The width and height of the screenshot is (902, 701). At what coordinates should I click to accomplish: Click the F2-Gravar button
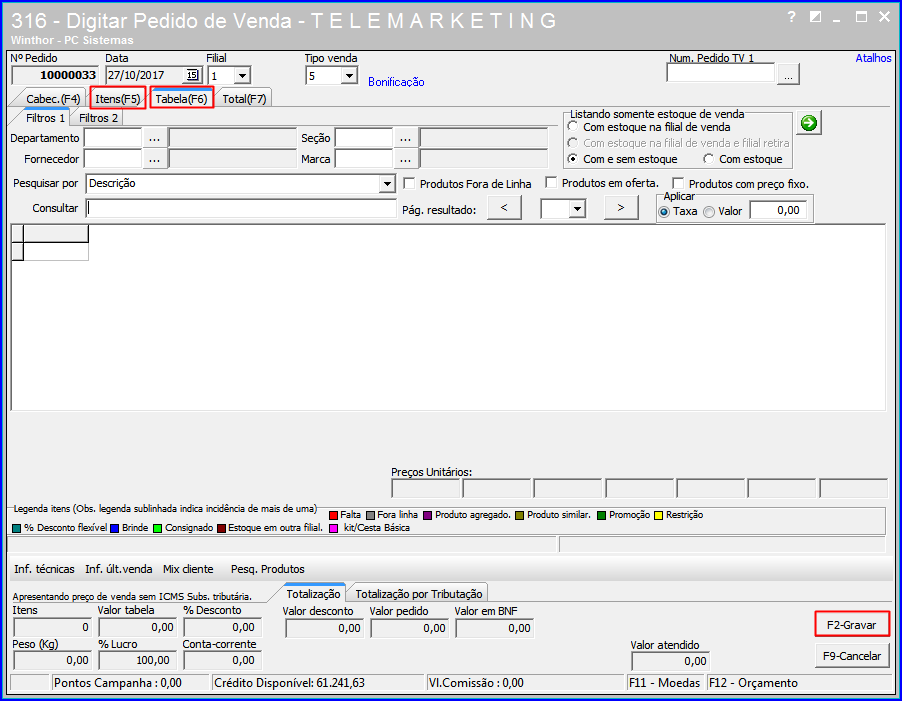851,625
